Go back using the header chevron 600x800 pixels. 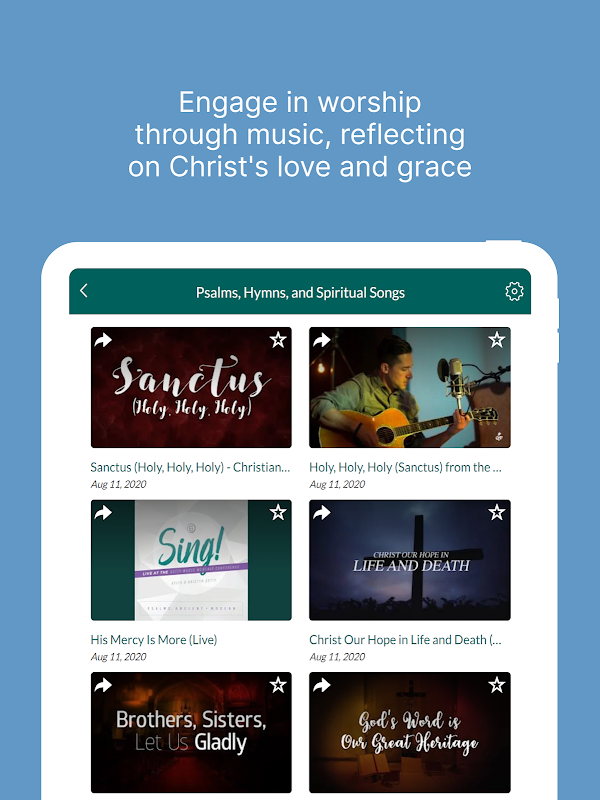84,291
